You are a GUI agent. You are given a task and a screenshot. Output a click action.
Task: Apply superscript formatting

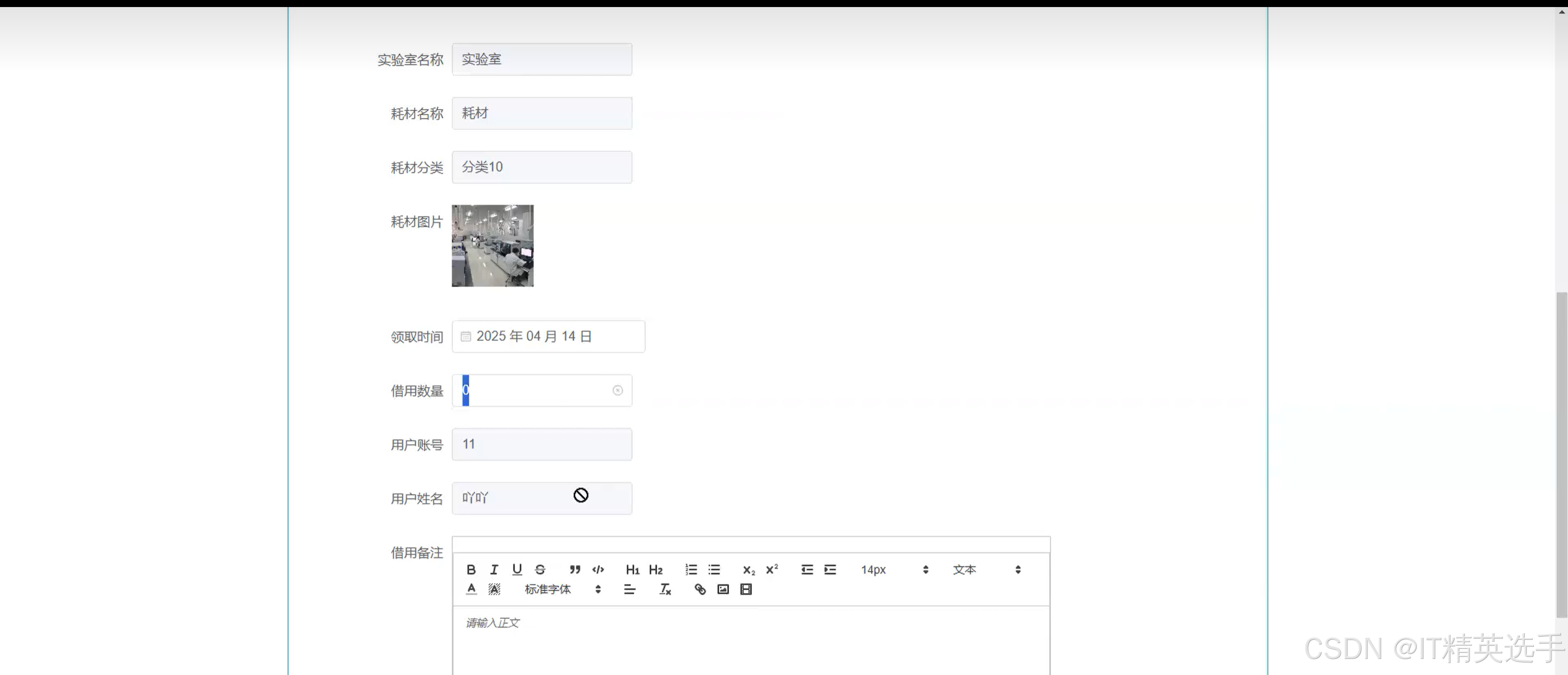coord(771,570)
